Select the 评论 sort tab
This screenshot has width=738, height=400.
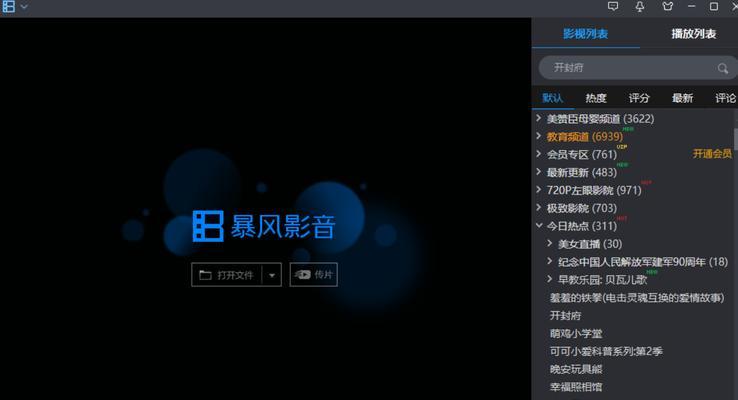(x=725, y=98)
